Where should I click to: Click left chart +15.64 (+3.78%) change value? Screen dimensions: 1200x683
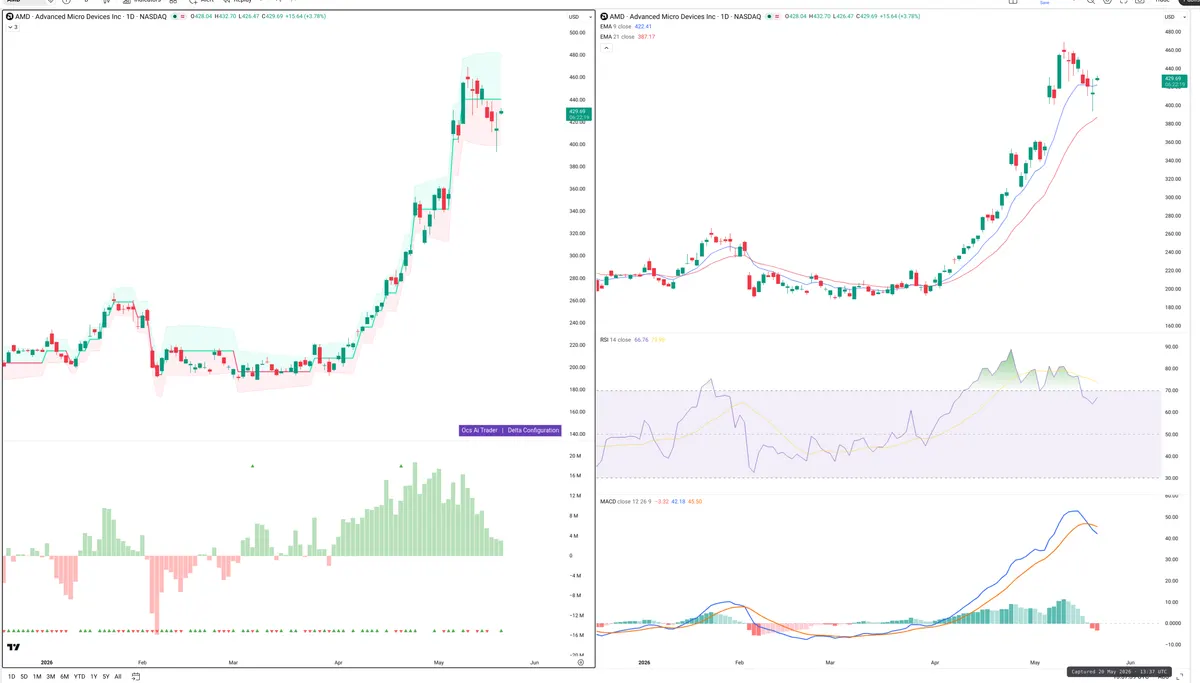click(305, 17)
